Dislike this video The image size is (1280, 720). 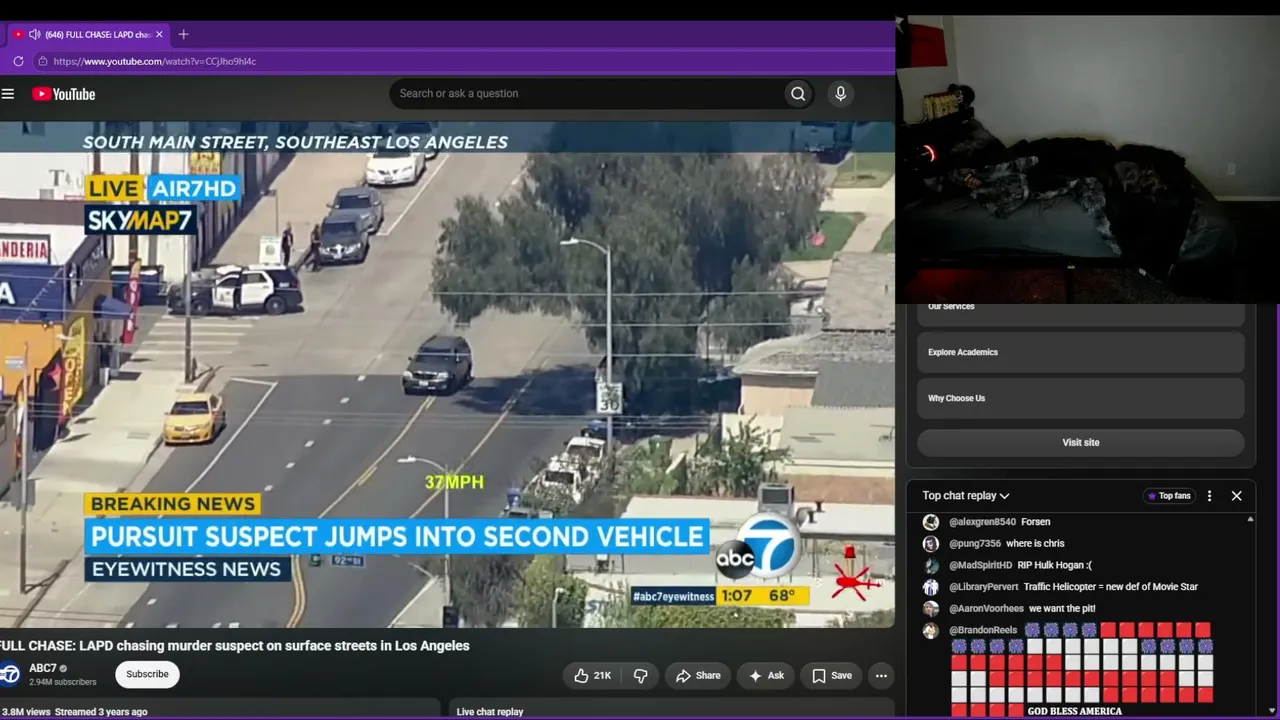coord(641,676)
